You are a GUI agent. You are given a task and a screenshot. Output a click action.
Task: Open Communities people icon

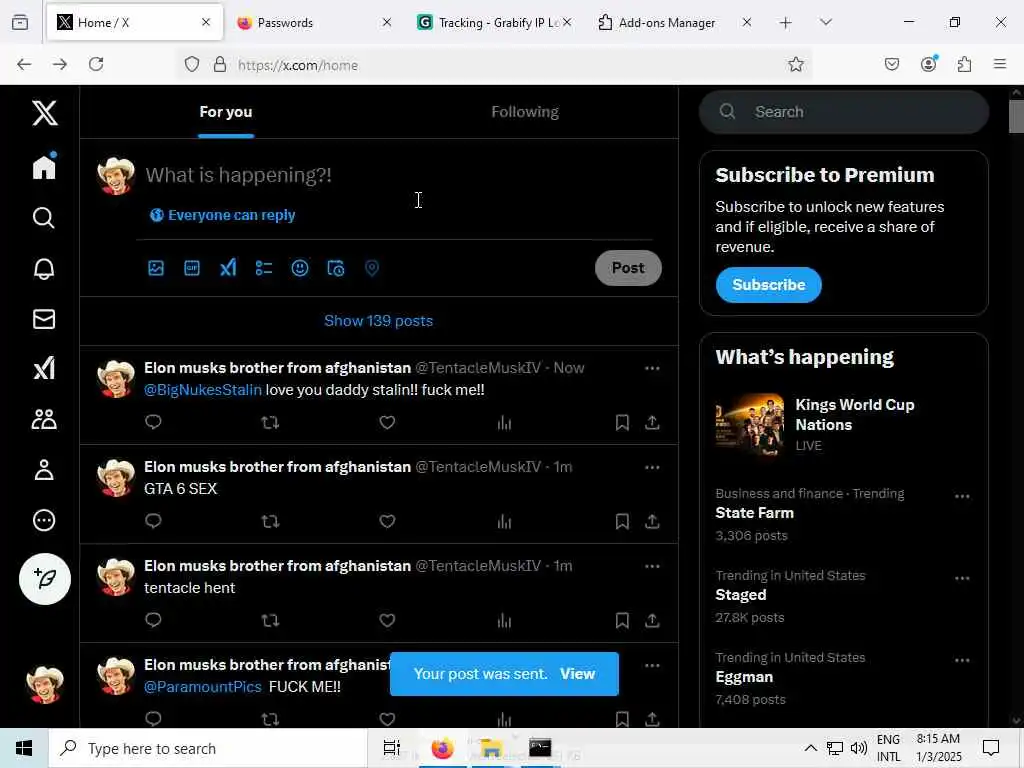44,419
